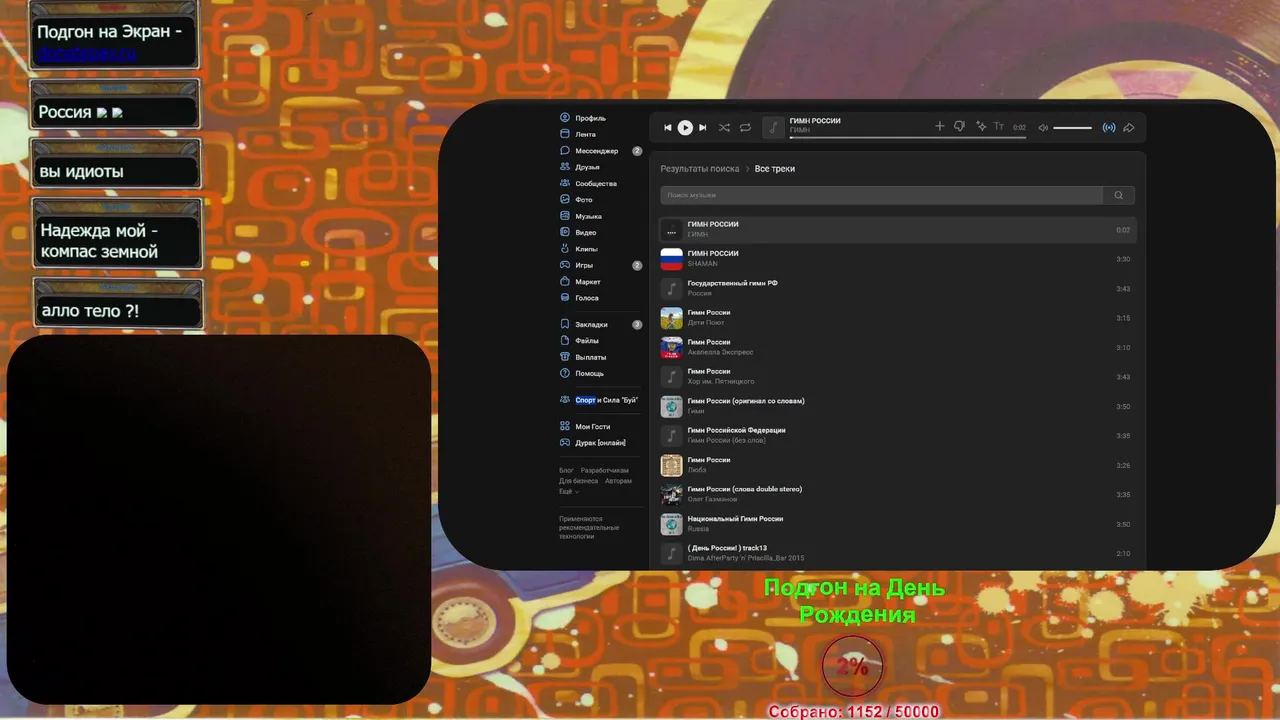Skip to the previous track in player
The image size is (1280, 720).
(668, 127)
